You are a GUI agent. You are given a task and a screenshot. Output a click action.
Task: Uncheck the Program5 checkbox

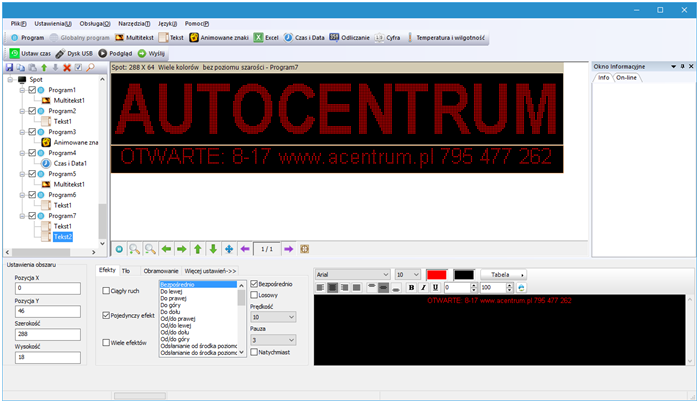32,174
